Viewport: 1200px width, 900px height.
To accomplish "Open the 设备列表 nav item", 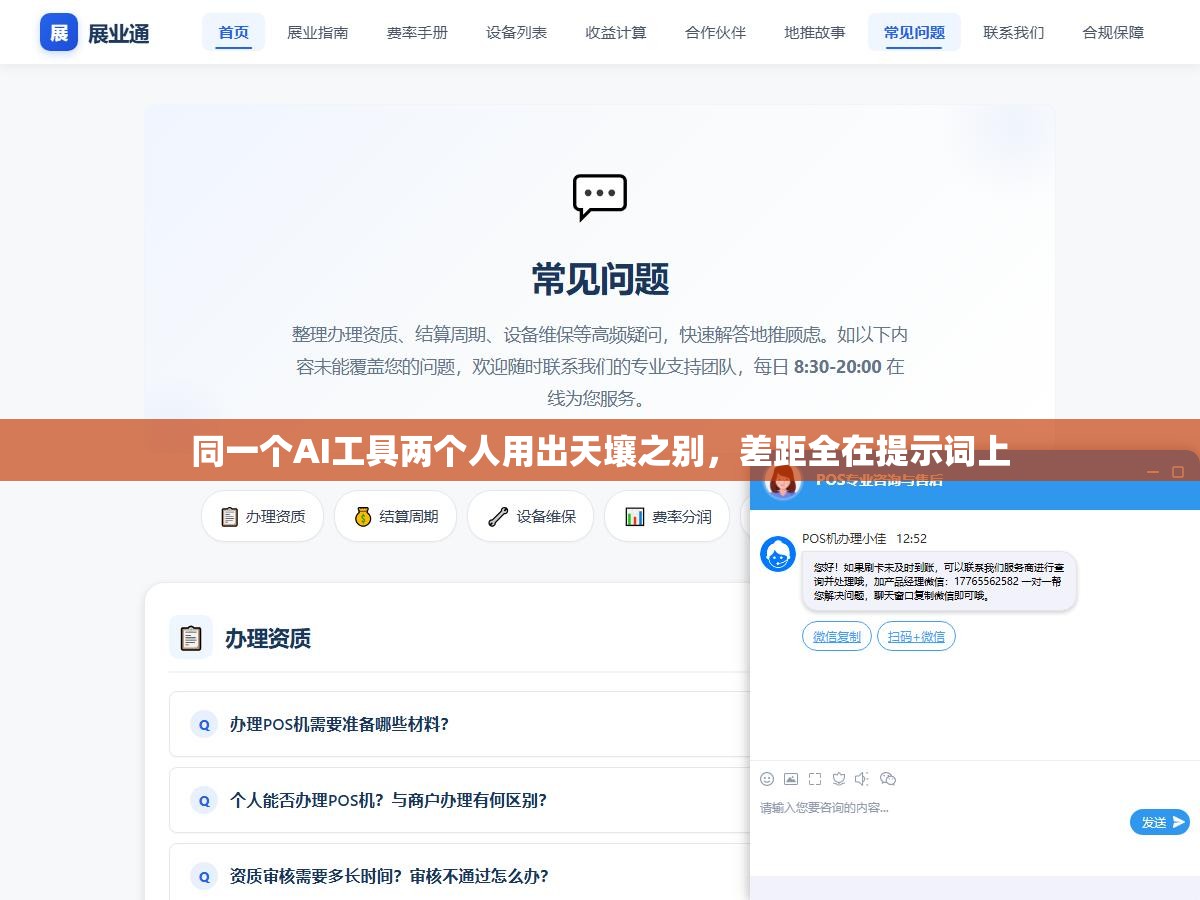I will coord(517,32).
